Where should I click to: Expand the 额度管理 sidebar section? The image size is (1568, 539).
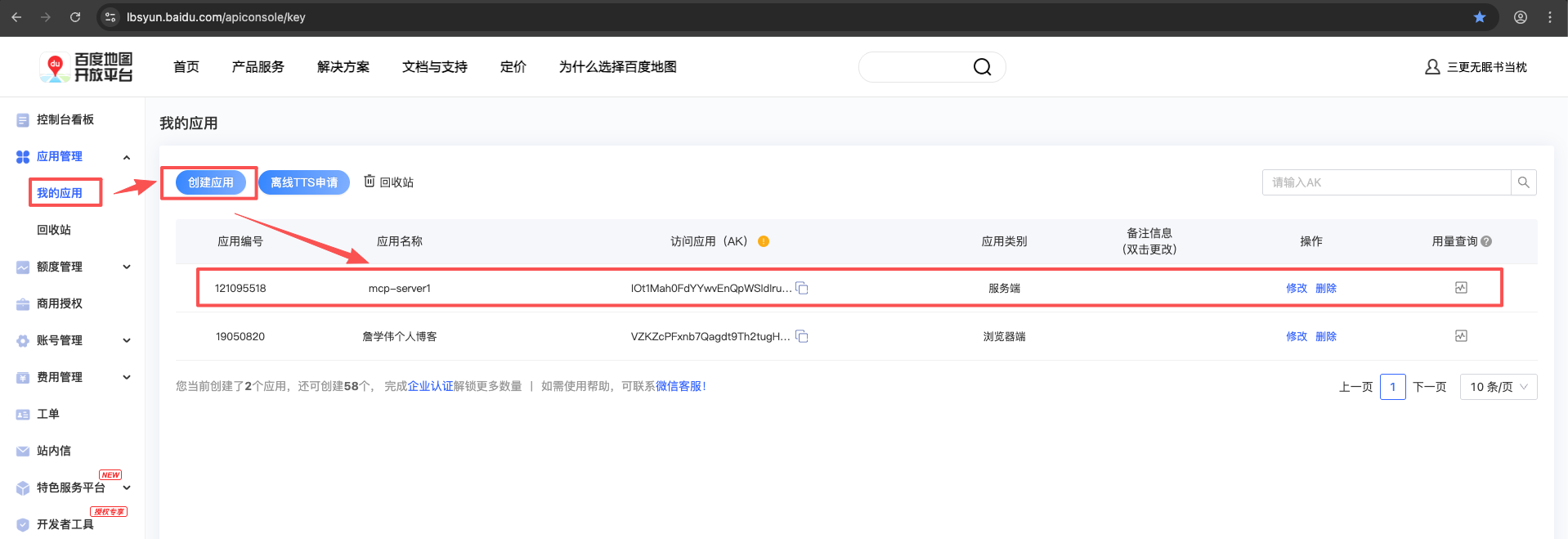tap(127, 267)
